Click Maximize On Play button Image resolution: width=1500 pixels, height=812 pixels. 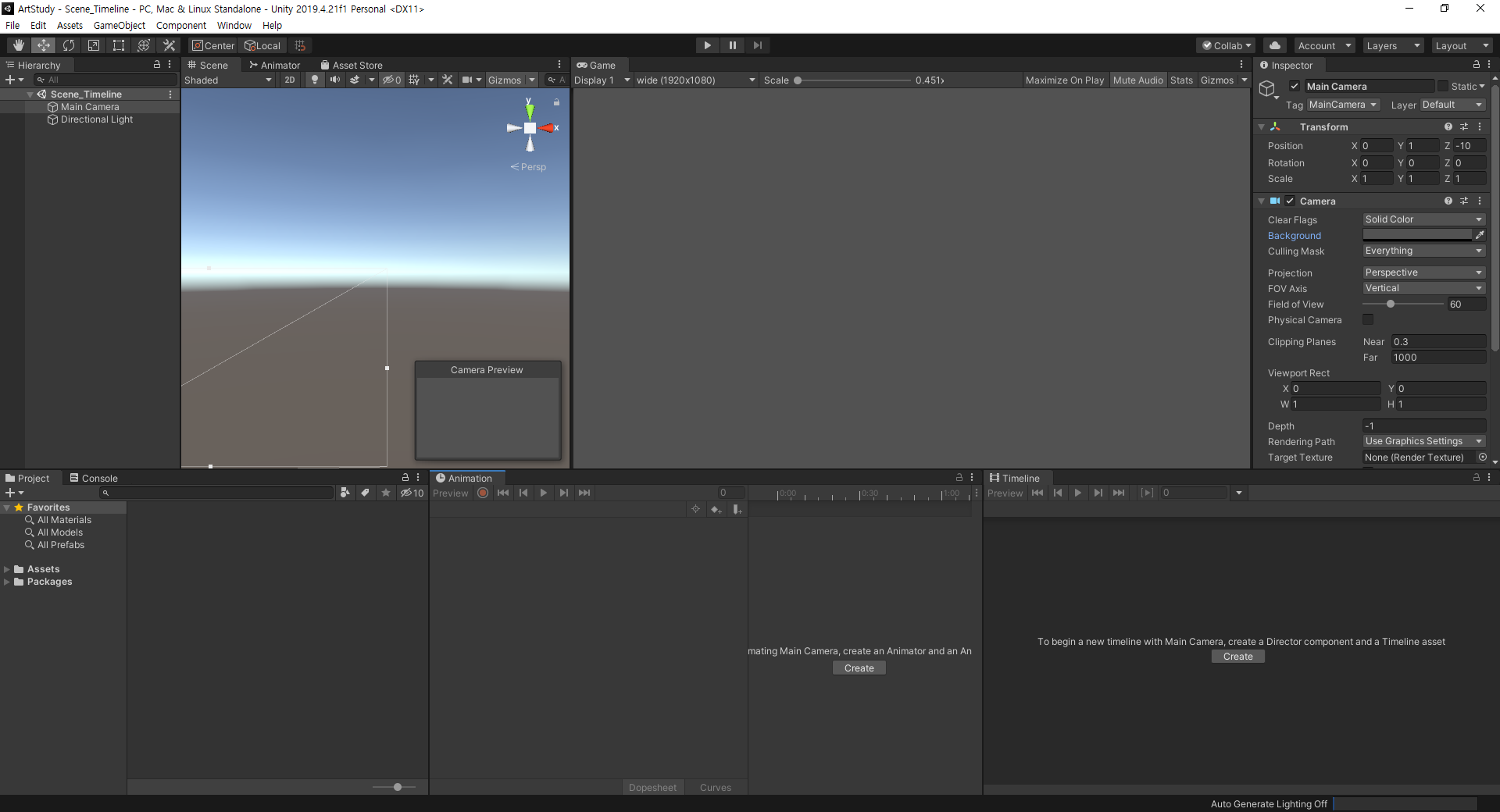(1064, 80)
